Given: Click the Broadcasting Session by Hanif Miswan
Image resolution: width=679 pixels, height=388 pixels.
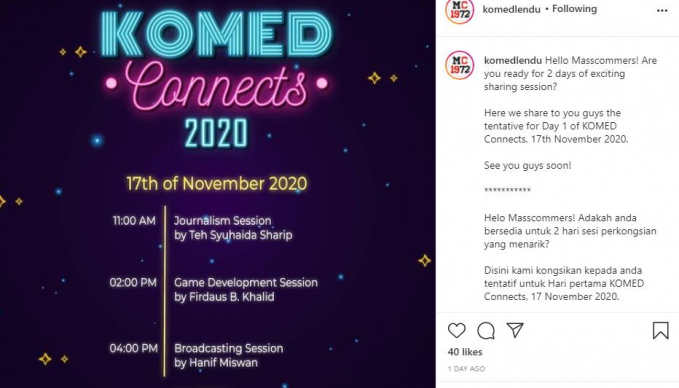Looking at the screenshot, I should pos(228,356).
